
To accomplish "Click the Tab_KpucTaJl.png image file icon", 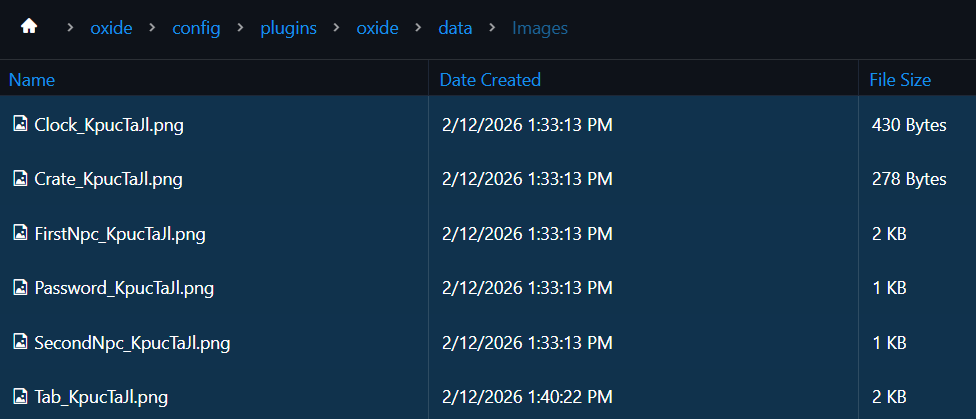I will [x=20, y=396].
